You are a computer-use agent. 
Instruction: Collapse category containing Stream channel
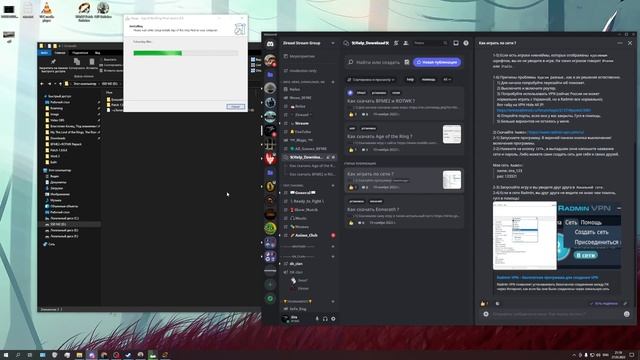pyautogui.click(x=304, y=82)
